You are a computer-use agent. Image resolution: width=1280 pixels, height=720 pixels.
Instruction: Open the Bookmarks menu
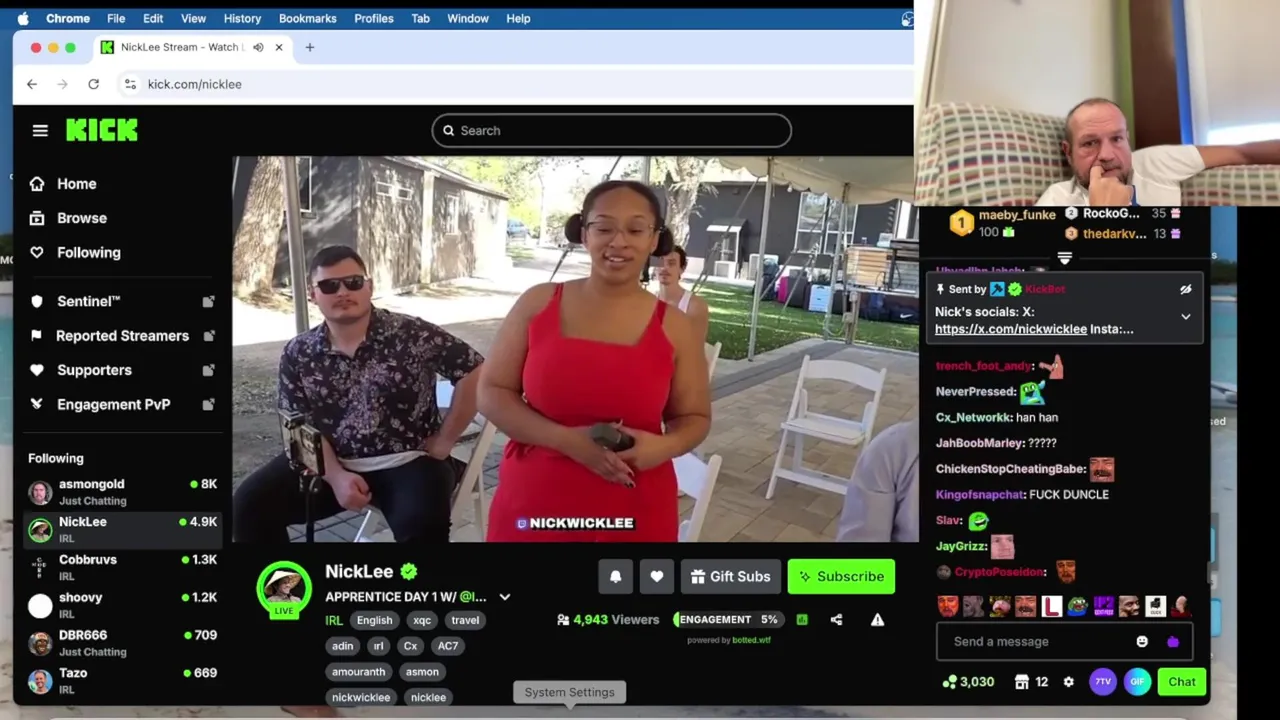pyautogui.click(x=308, y=18)
